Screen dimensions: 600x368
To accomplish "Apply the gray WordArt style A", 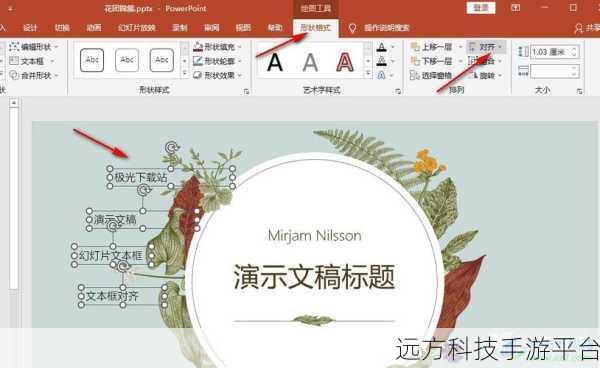I will [310, 62].
